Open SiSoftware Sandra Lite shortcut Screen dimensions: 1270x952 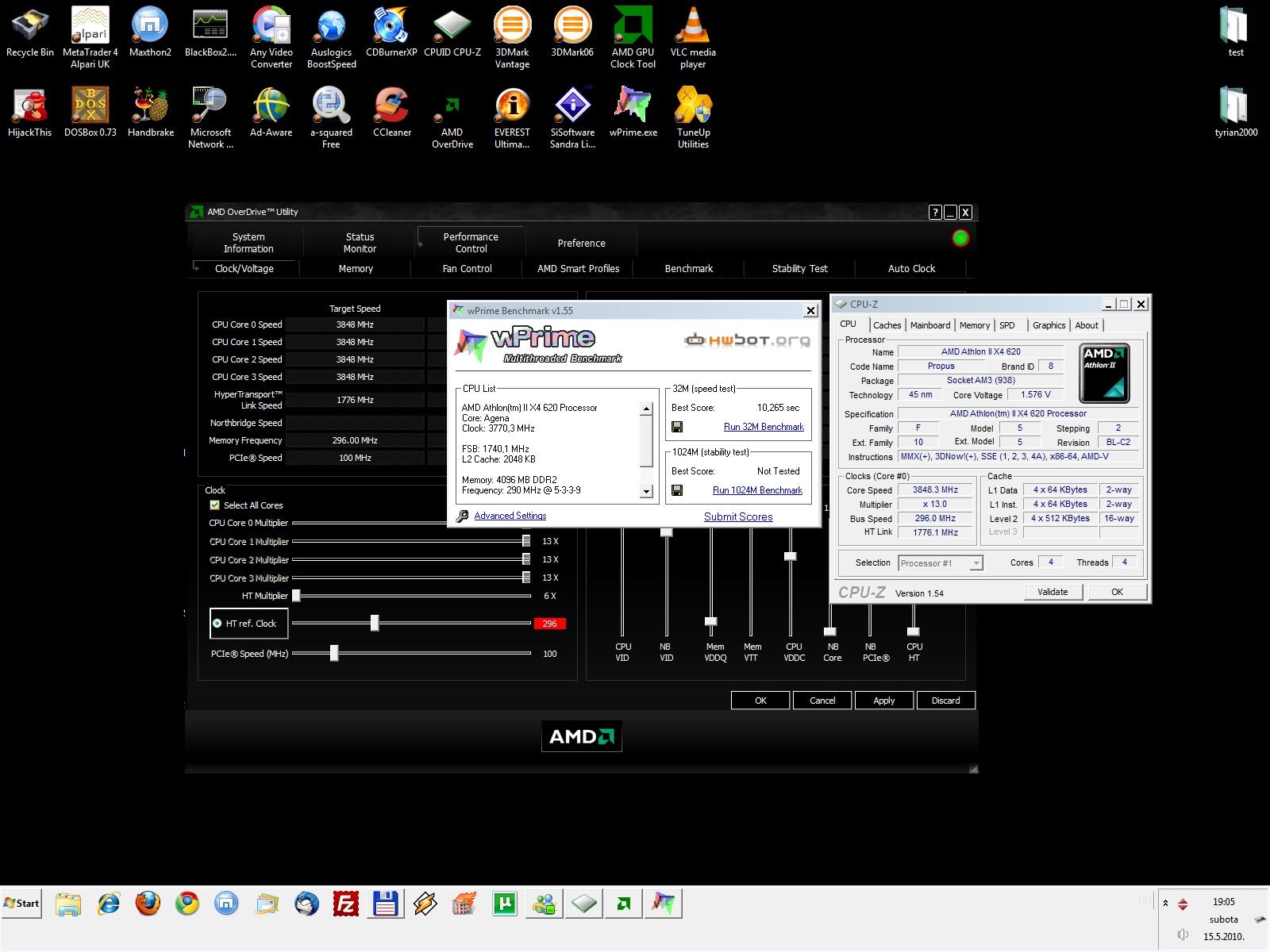coord(572,117)
